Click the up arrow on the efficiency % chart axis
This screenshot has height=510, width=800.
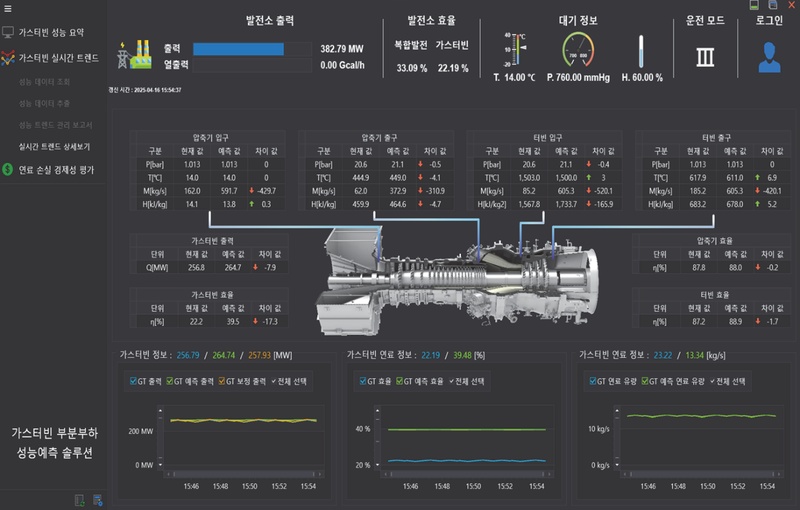click(378, 410)
